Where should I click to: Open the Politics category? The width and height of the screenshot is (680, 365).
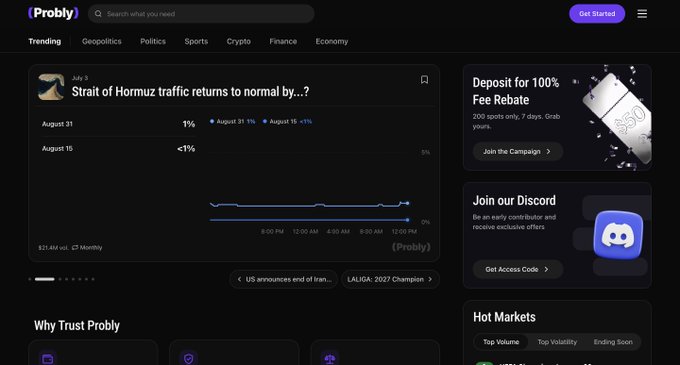tap(153, 41)
